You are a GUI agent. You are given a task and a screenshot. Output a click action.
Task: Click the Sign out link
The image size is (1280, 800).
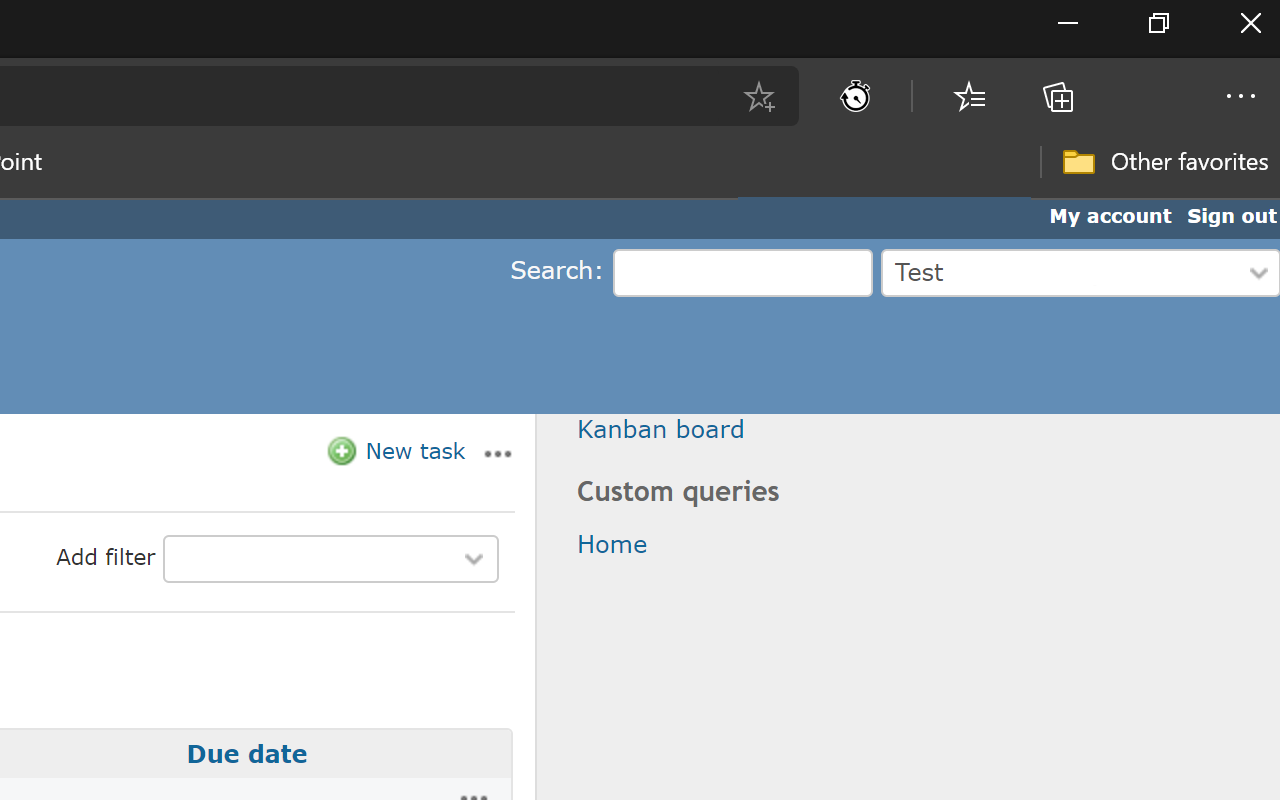(1231, 216)
